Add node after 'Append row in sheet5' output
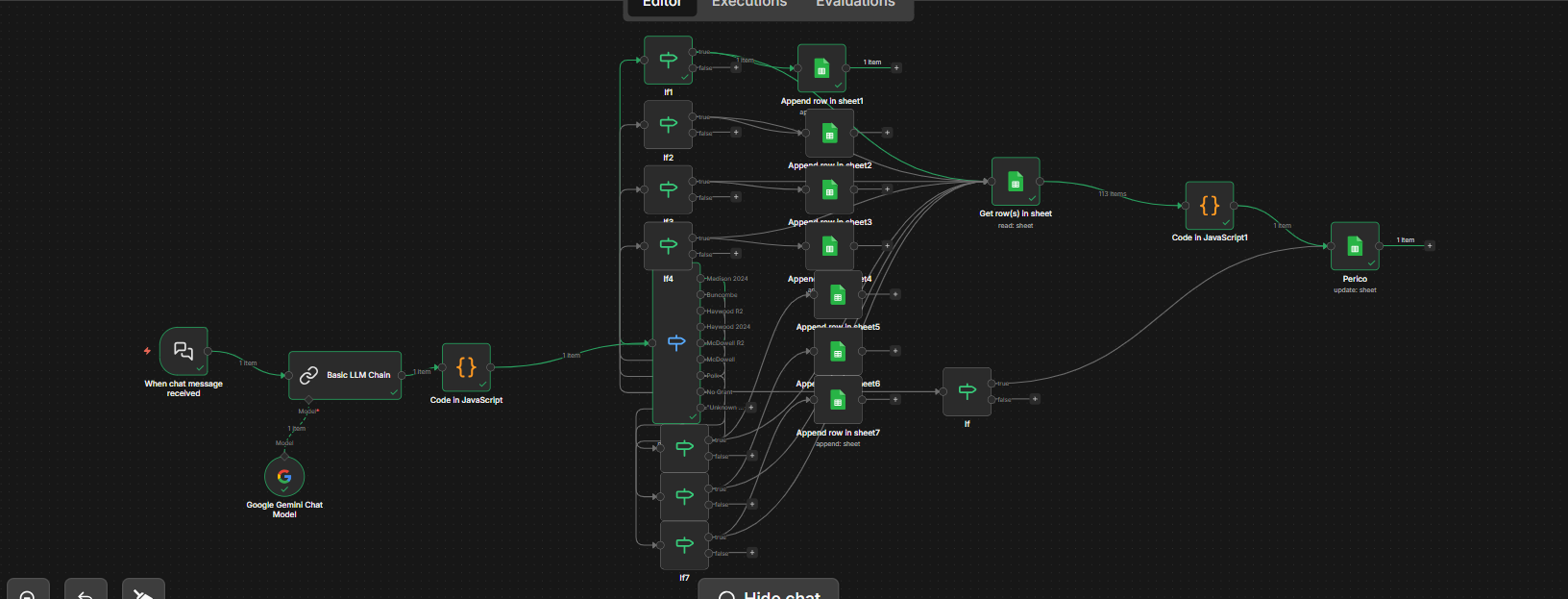This screenshot has width=1568, height=599. point(895,295)
